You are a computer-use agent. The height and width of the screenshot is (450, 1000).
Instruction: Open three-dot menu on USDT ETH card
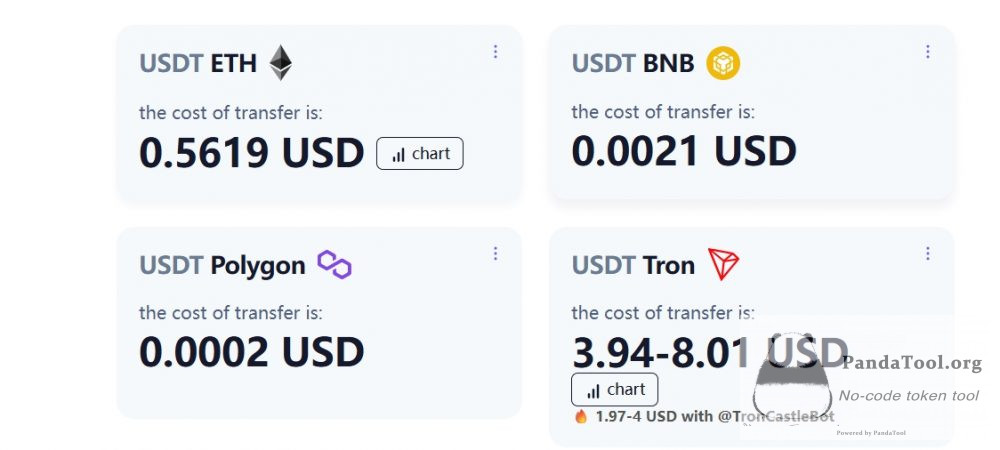[x=495, y=52]
